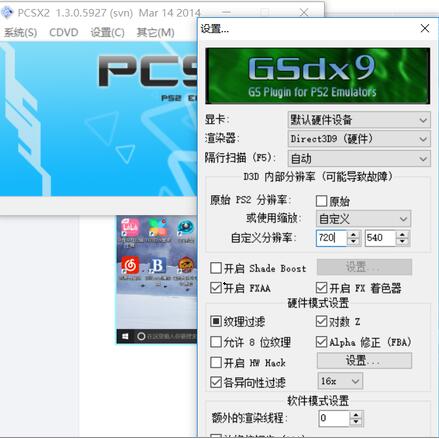The width and height of the screenshot is (439, 439).
Task: Click the GSdx9 banner image
Action: pos(317,76)
